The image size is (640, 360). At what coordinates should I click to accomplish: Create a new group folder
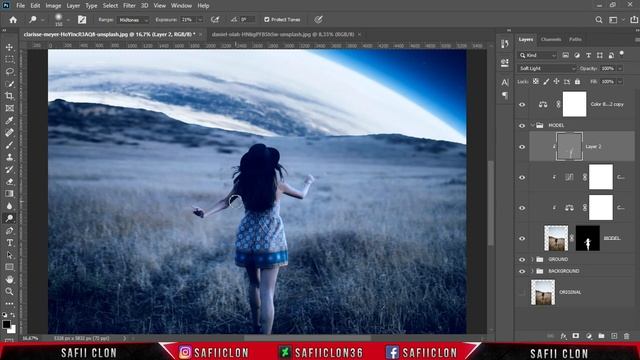point(601,336)
